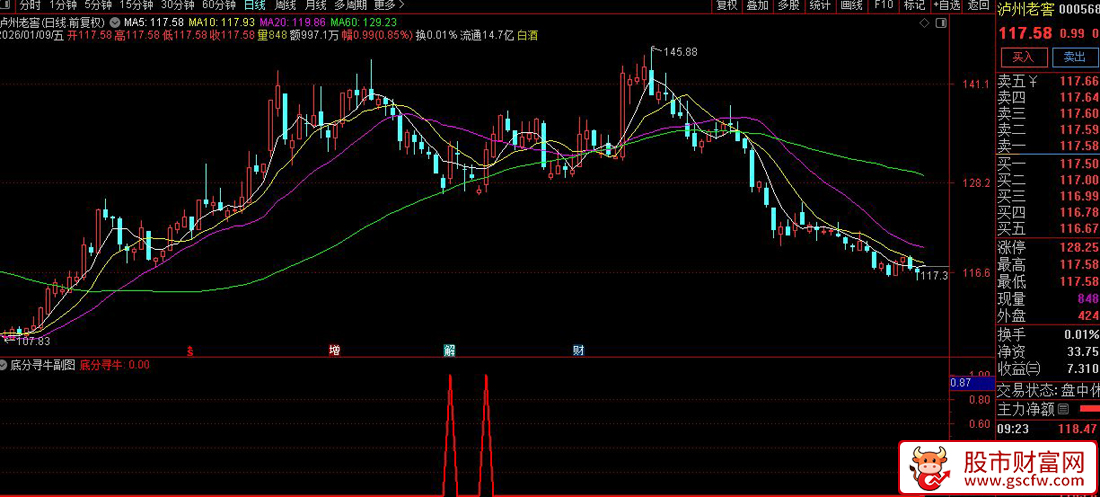1100x497 pixels.
Task: Click the 外盘 424 row
Action: pos(1048,316)
